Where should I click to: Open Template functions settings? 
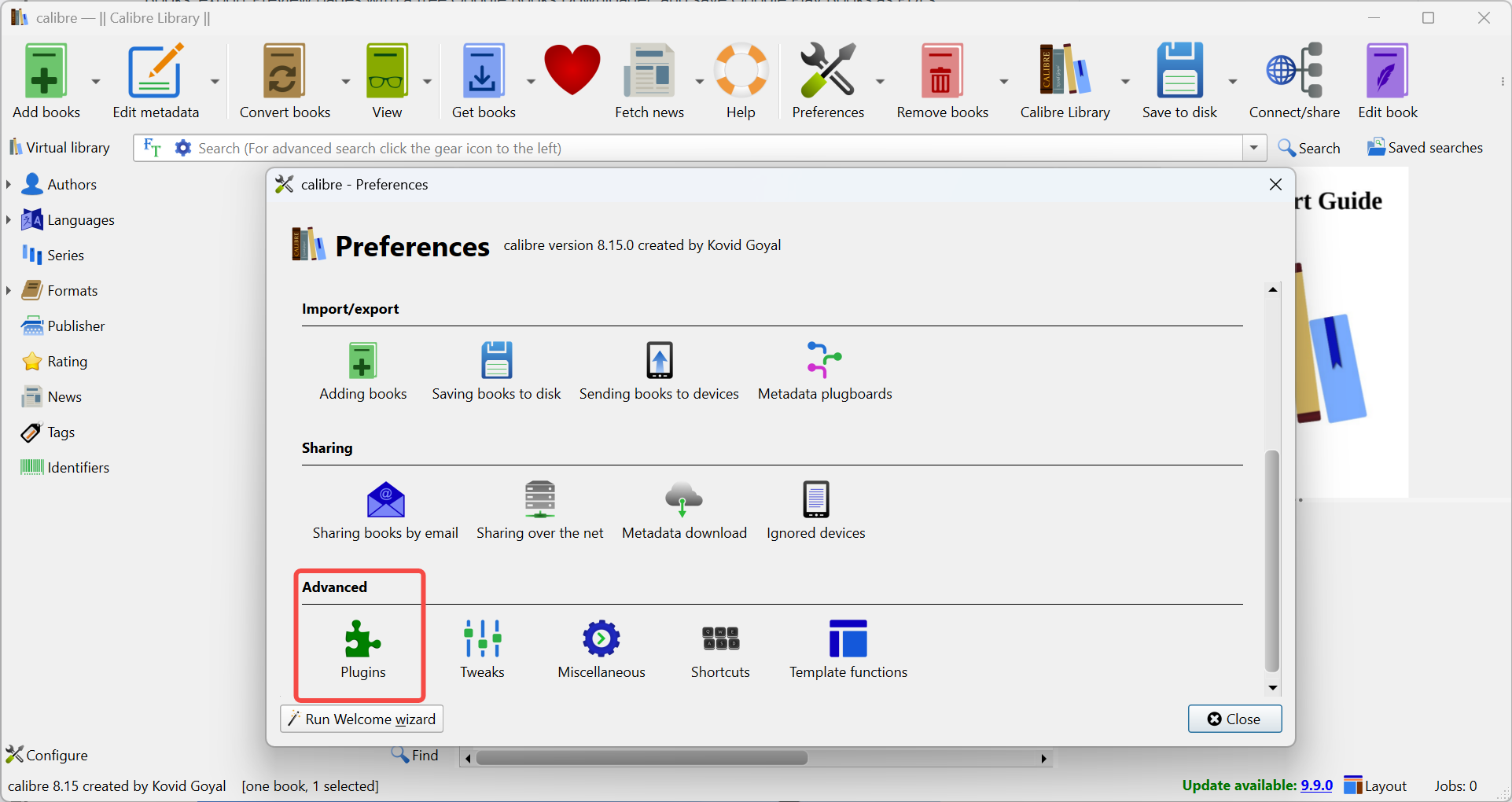pyautogui.click(x=848, y=649)
